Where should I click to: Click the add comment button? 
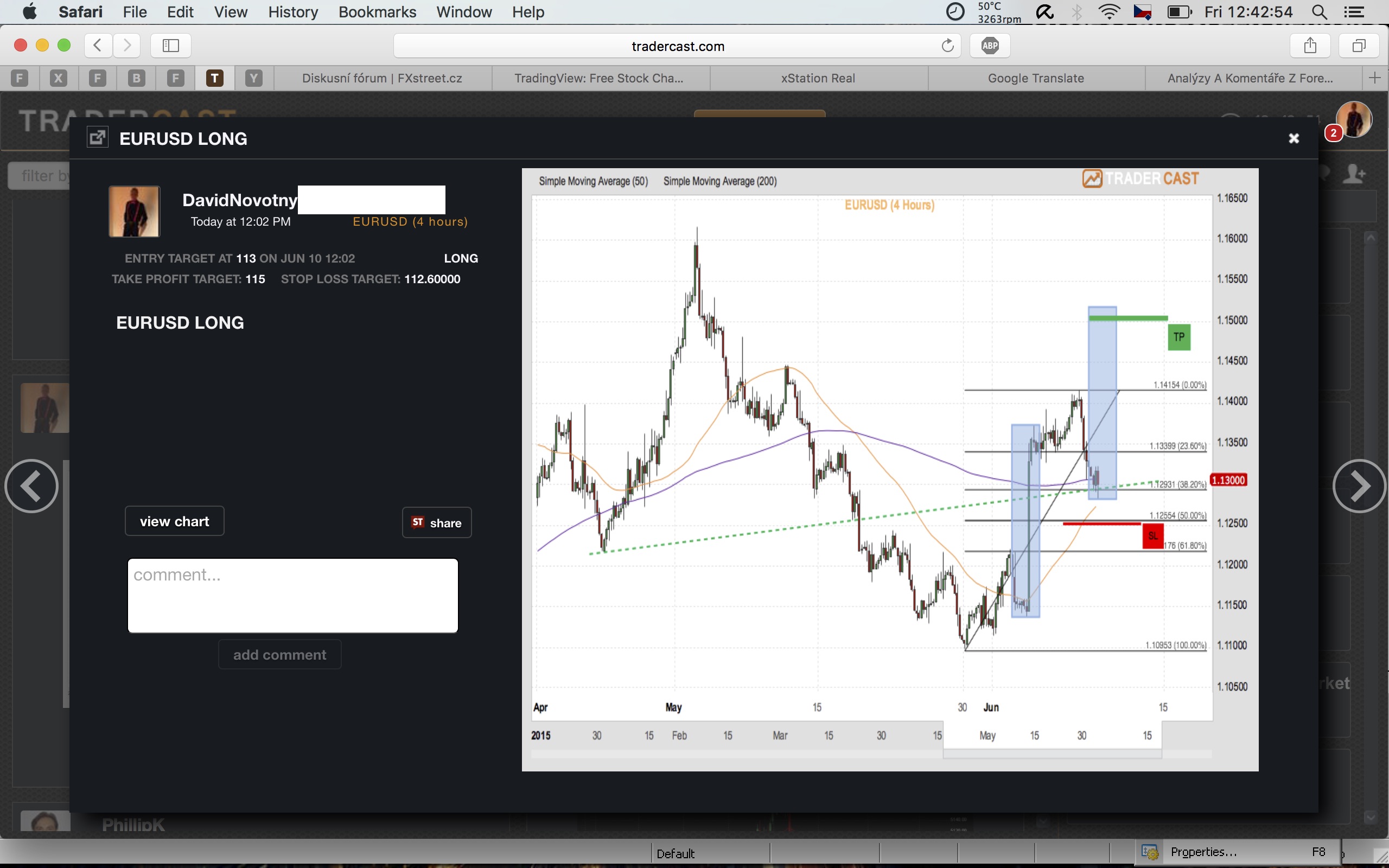tap(279, 654)
